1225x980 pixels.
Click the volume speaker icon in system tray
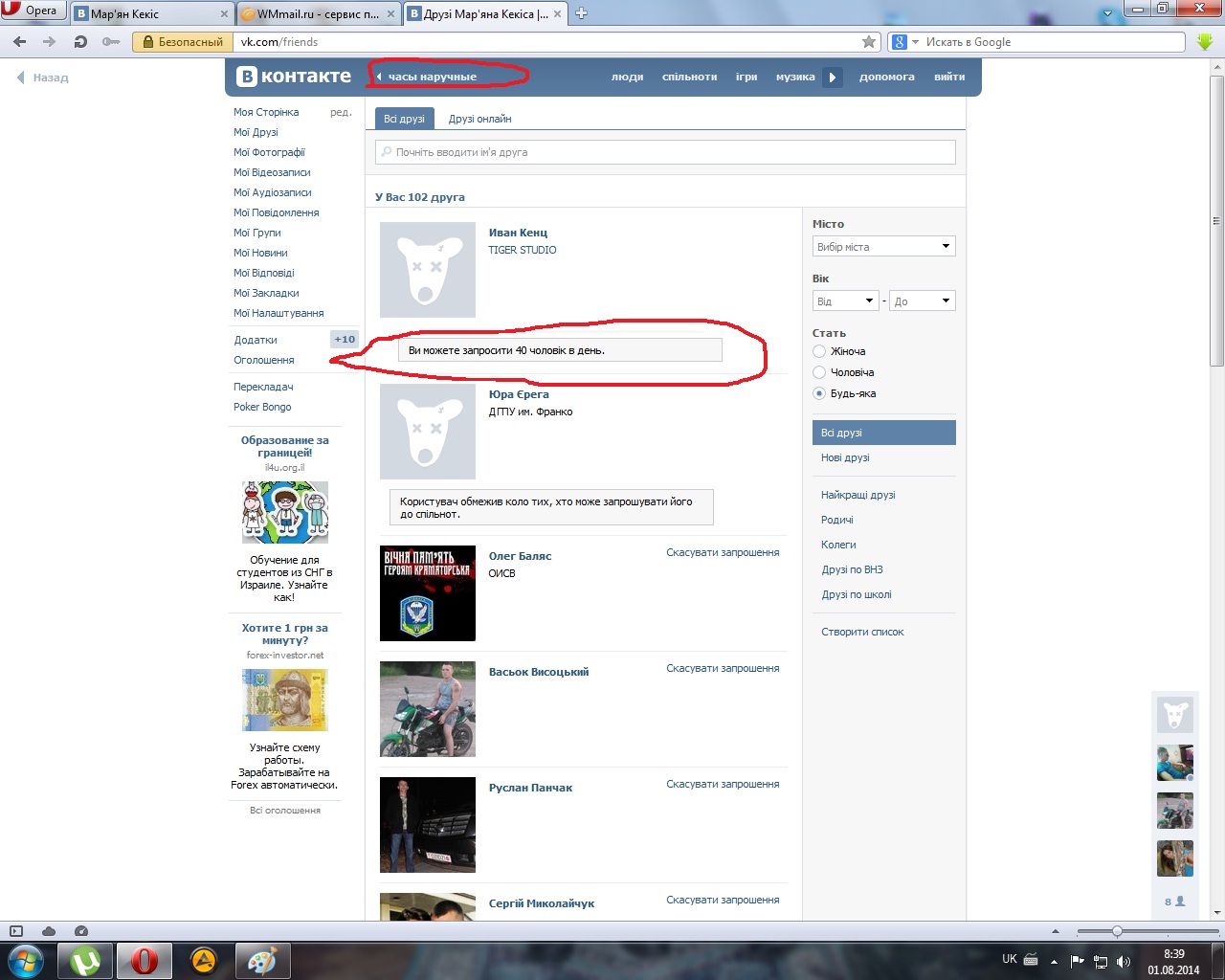coord(1124,962)
